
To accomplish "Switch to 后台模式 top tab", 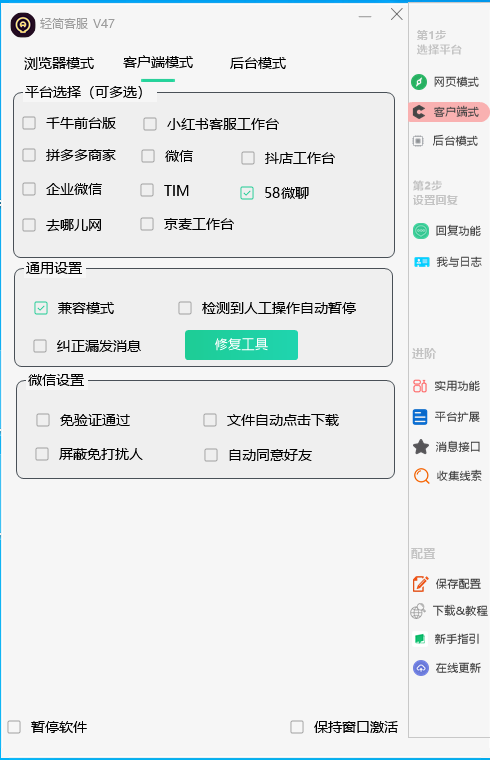I will 258,63.
